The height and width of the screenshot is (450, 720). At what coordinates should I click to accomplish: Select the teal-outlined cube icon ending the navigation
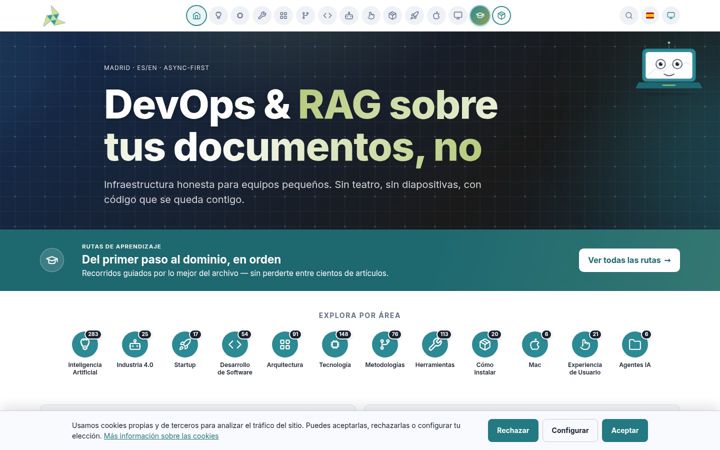[x=501, y=16]
